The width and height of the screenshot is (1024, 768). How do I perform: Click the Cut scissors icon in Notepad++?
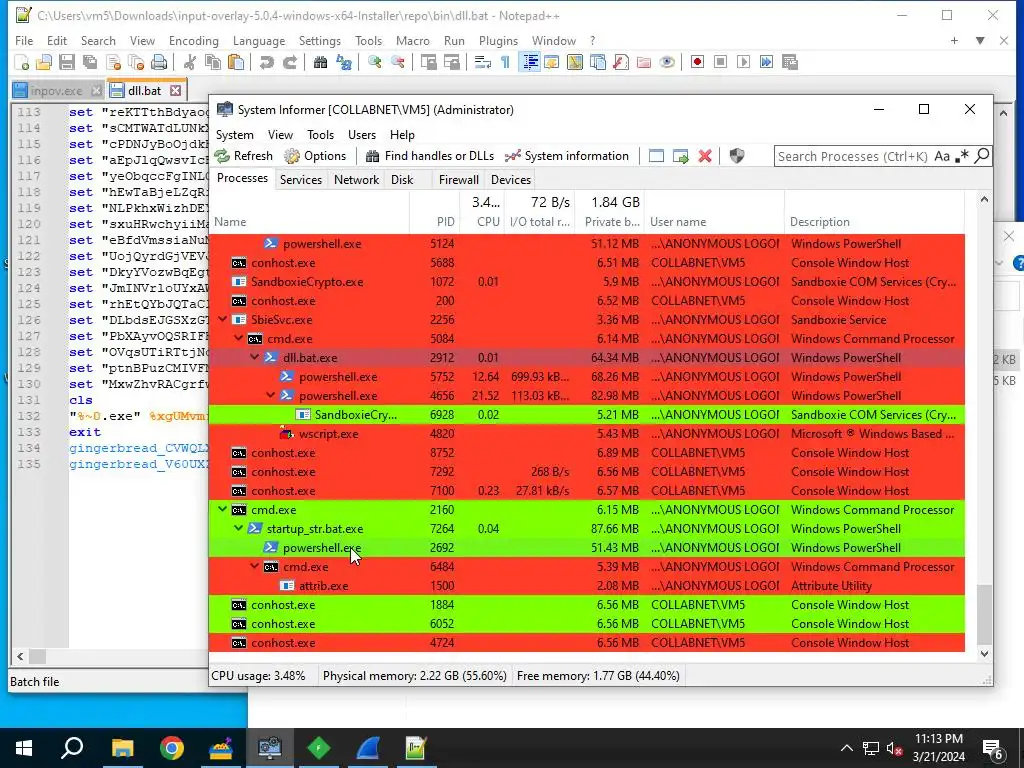pyautogui.click(x=190, y=62)
